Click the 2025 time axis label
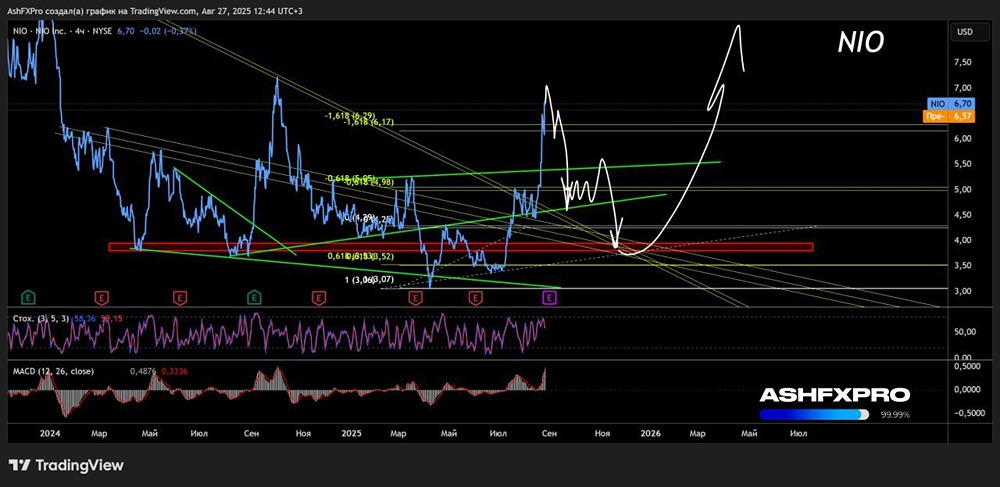Viewport: 1000px width, 487px height. pyautogui.click(x=351, y=433)
